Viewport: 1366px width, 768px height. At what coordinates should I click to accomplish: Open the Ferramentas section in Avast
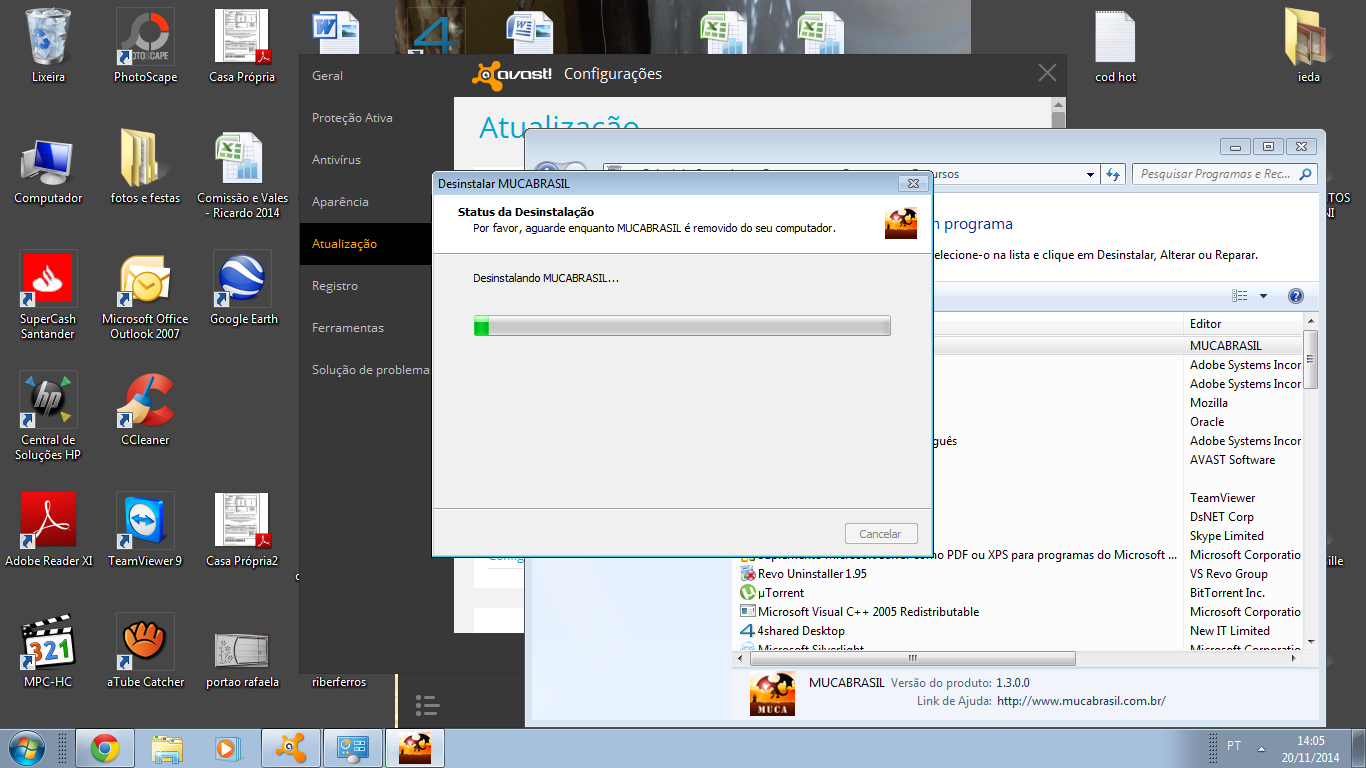coord(347,328)
